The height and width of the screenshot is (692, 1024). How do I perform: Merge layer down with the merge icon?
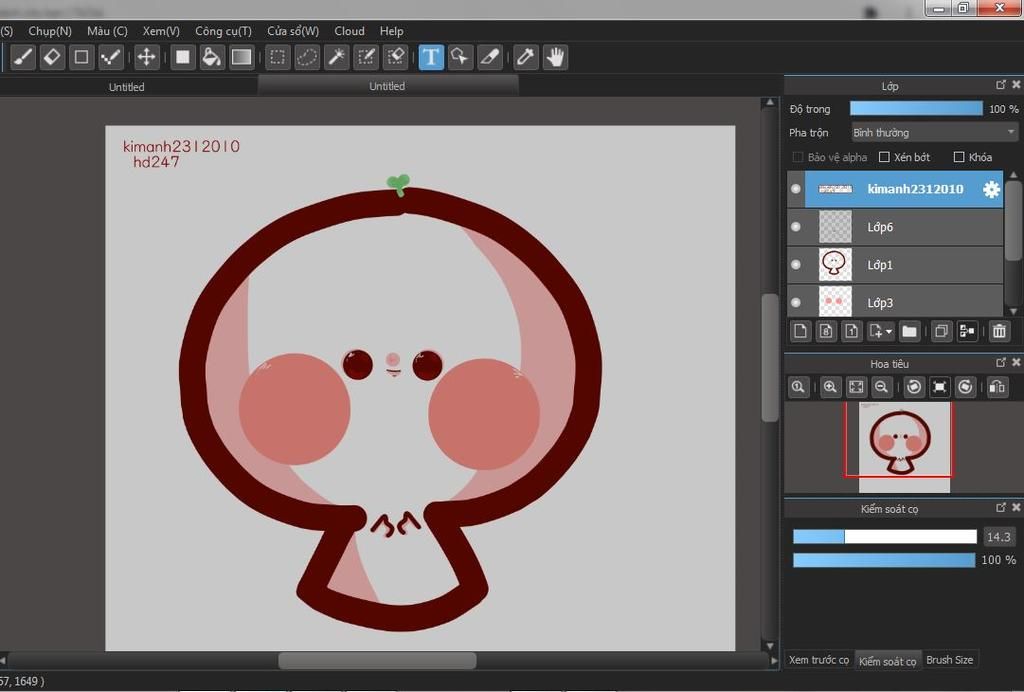pyautogui.click(x=967, y=332)
